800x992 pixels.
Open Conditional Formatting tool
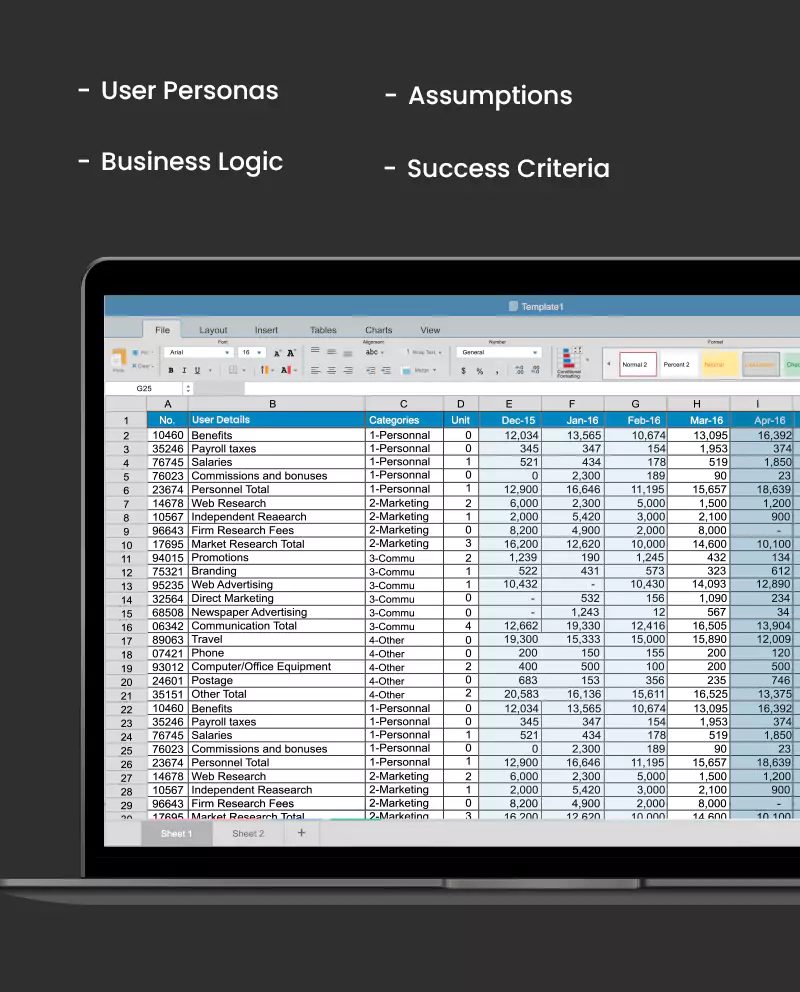click(x=569, y=362)
